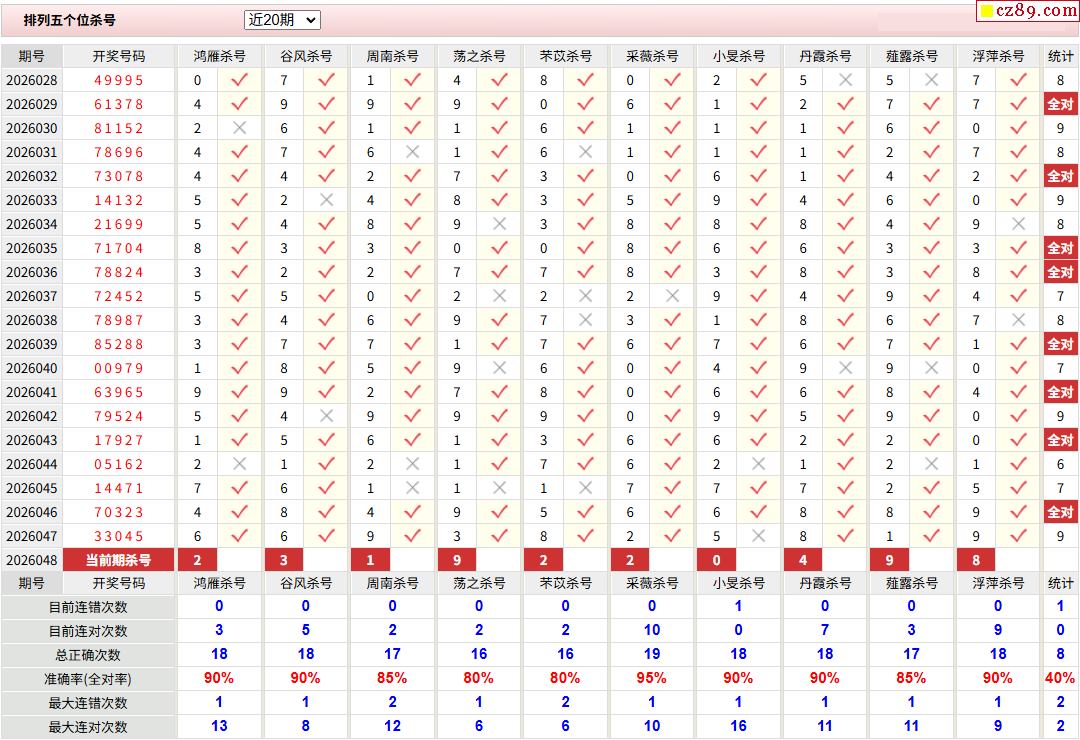Click the red checkmark for 荡之杀号 in row 2026047
The width and height of the screenshot is (1080, 740).
coord(499,536)
